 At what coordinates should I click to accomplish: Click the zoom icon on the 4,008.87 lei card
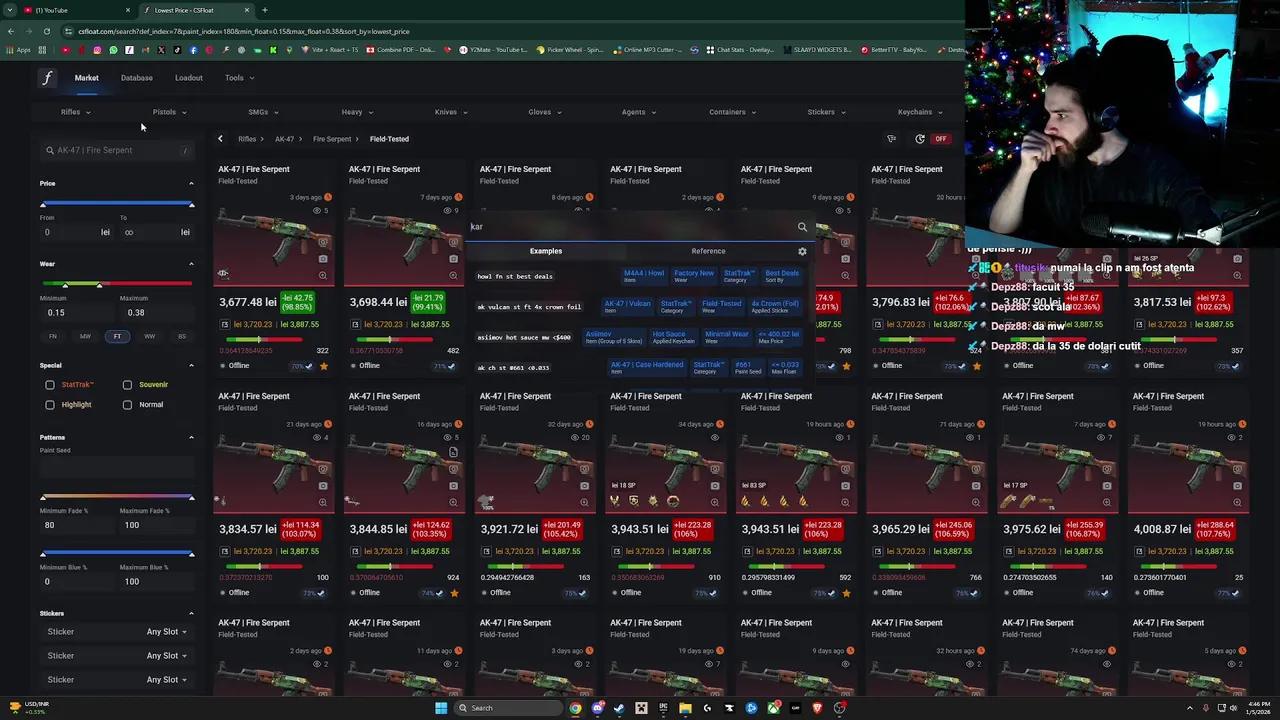(1237, 502)
